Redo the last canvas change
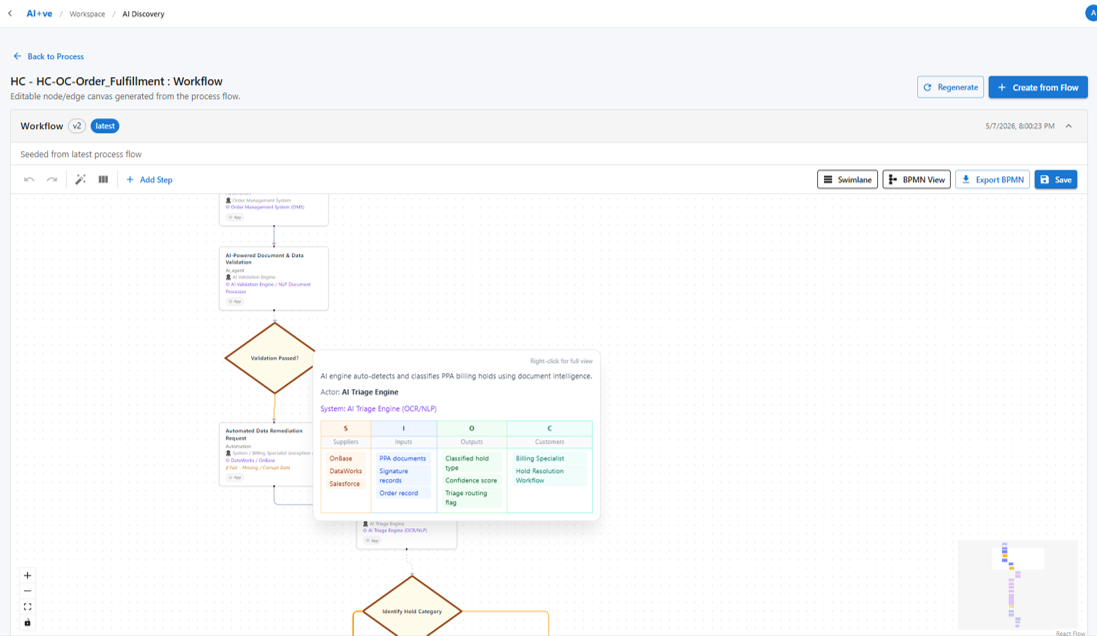This screenshot has width=1097, height=636. click(52, 180)
